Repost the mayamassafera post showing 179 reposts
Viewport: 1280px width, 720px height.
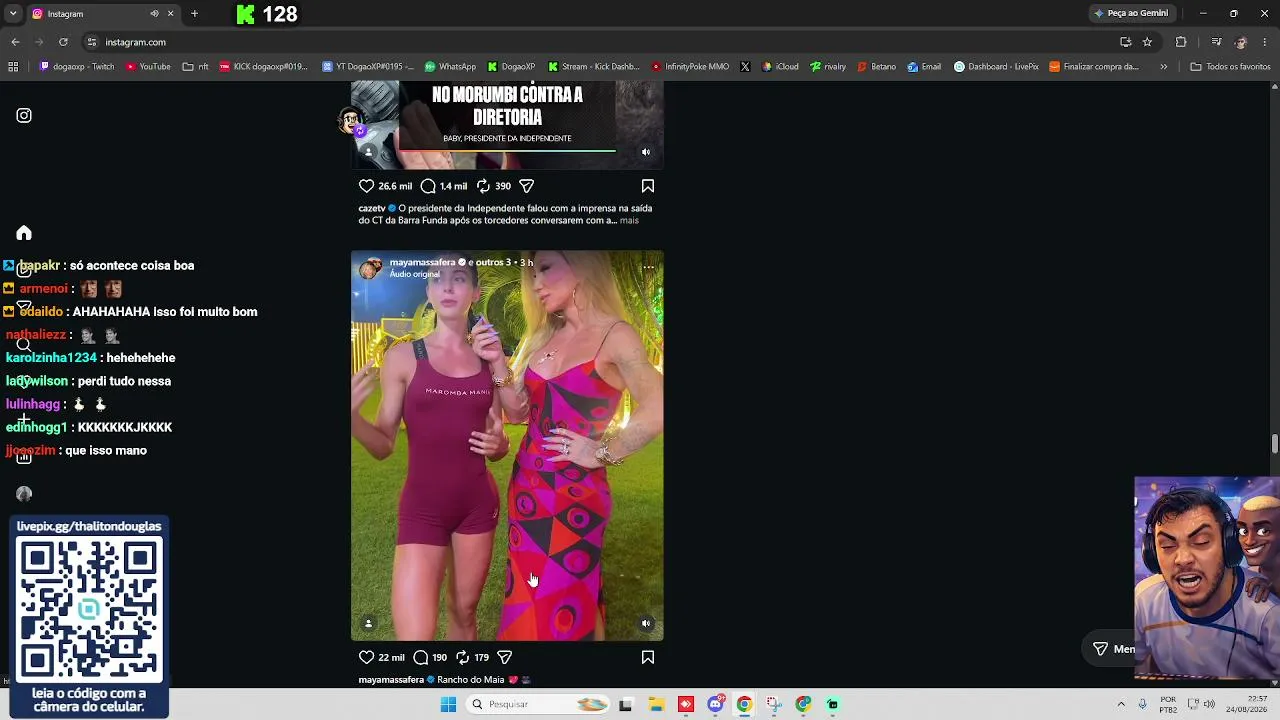pos(462,657)
